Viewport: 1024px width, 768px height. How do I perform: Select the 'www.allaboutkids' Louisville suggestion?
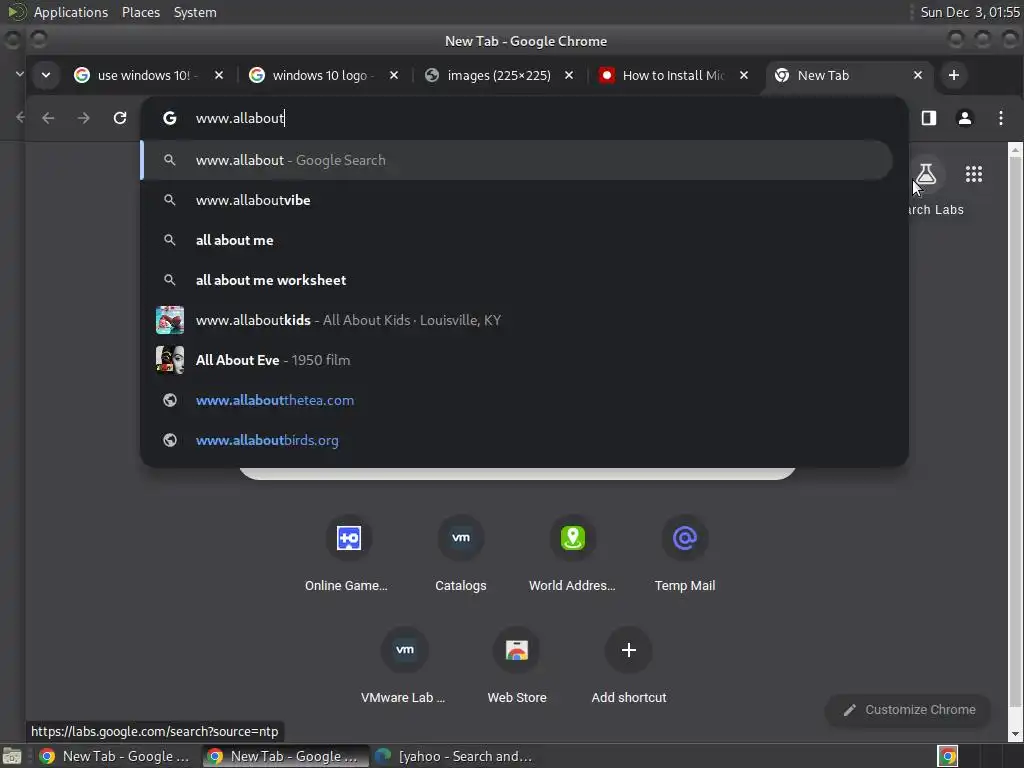[x=517, y=320]
